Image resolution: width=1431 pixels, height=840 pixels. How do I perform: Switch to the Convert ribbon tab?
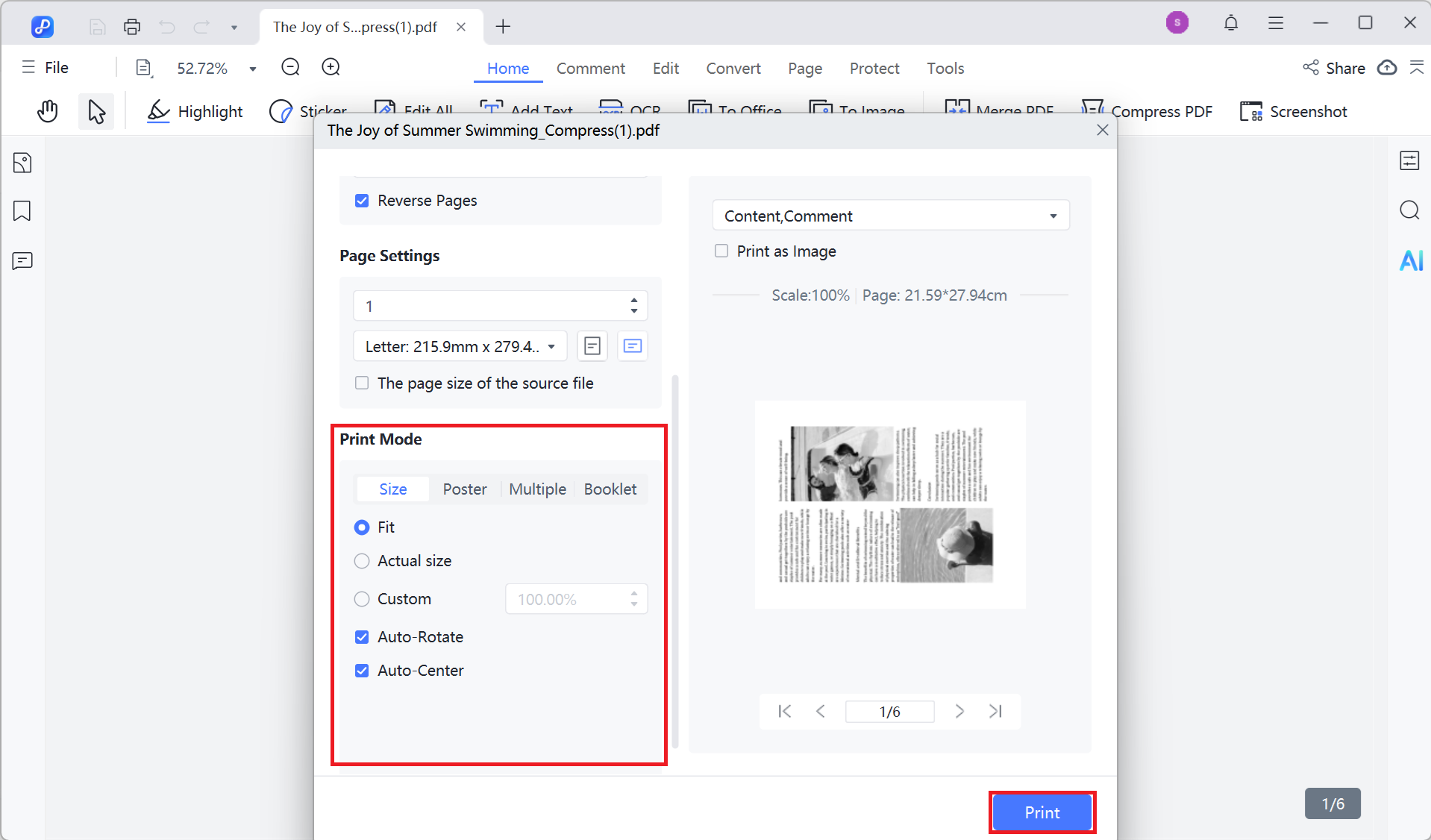pyautogui.click(x=733, y=68)
